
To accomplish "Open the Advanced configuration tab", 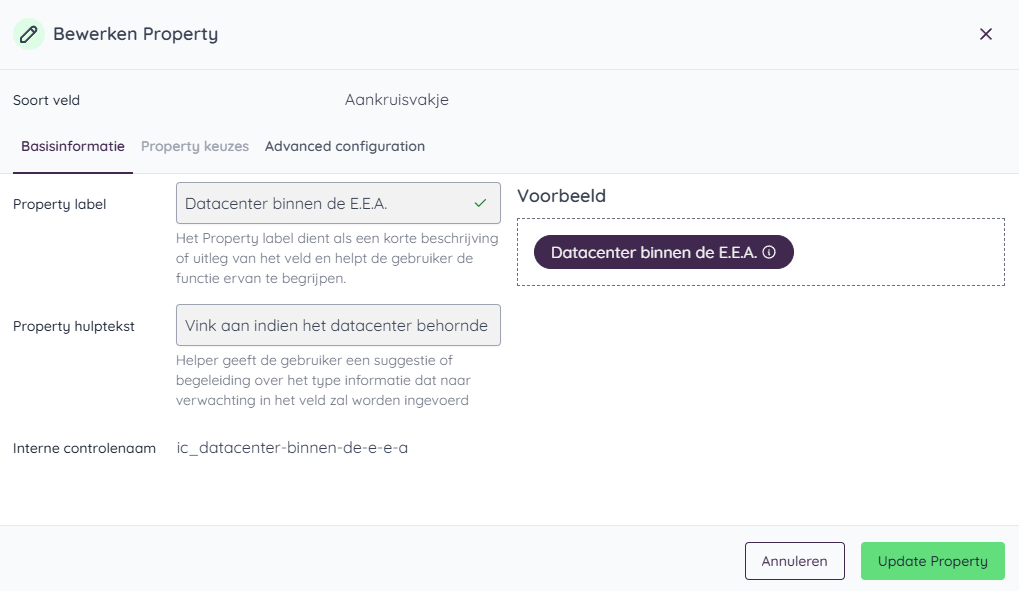I will (x=344, y=146).
